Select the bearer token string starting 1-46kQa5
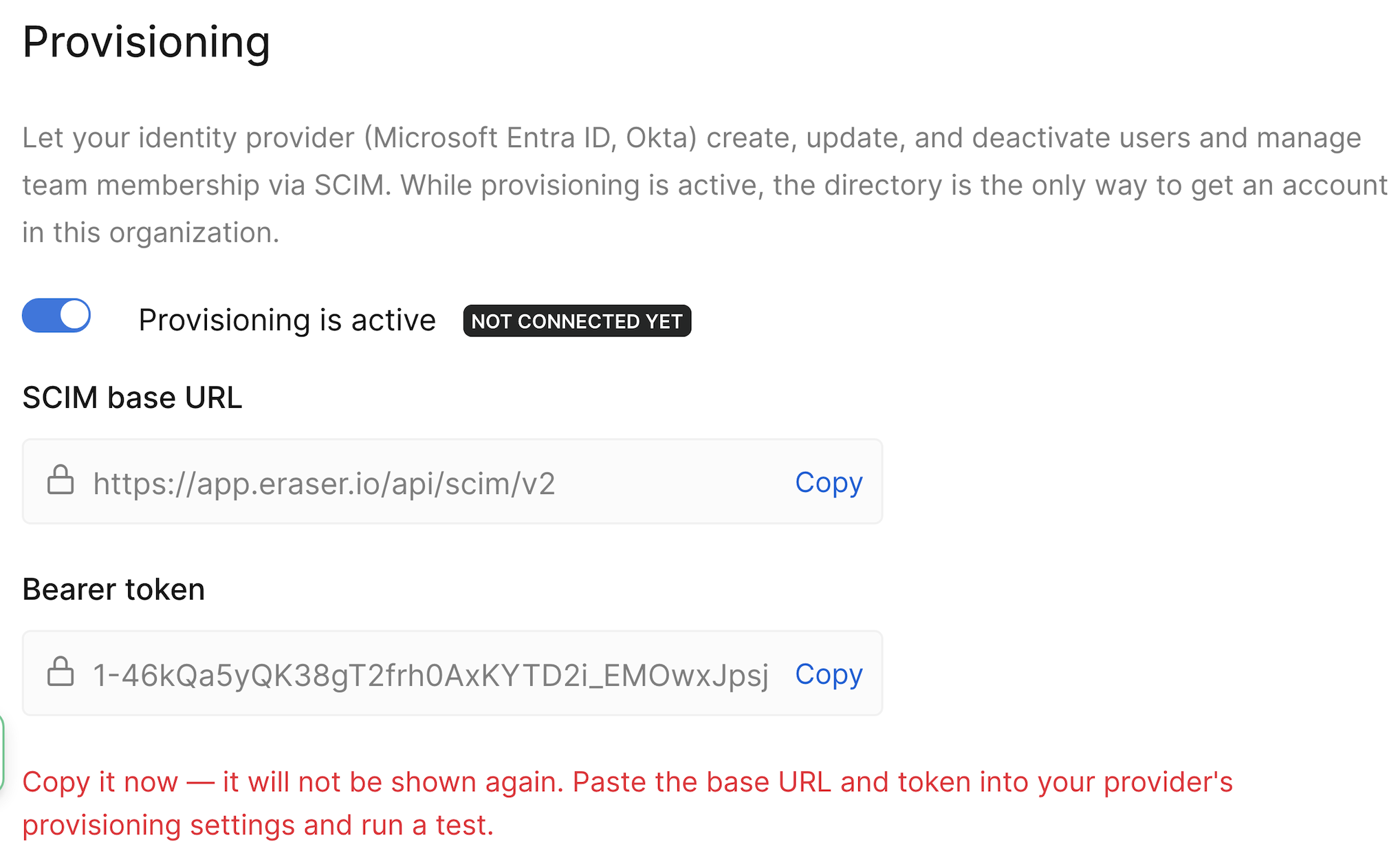 pos(431,676)
